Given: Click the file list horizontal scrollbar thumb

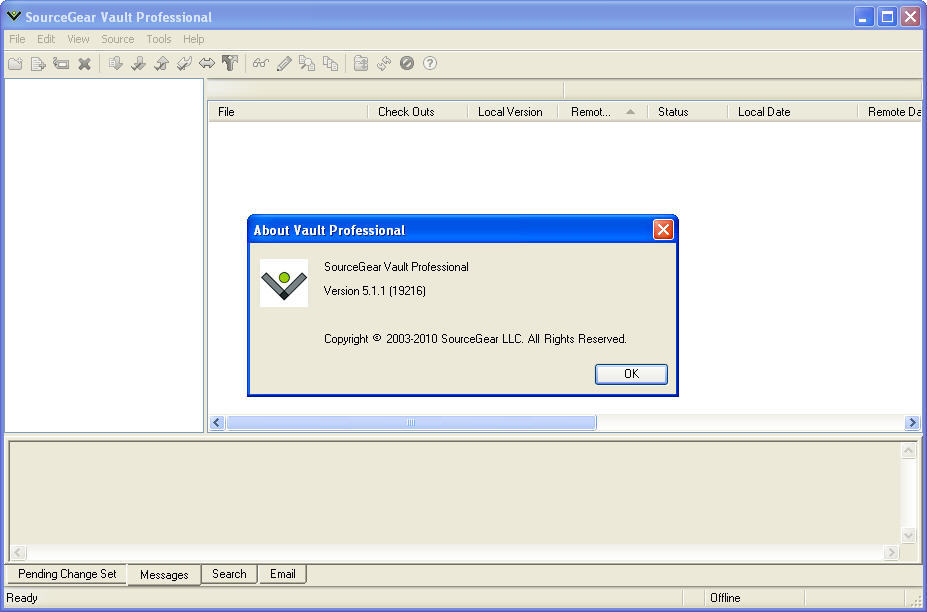Looking at the screenshot, I should click(411, 422).
